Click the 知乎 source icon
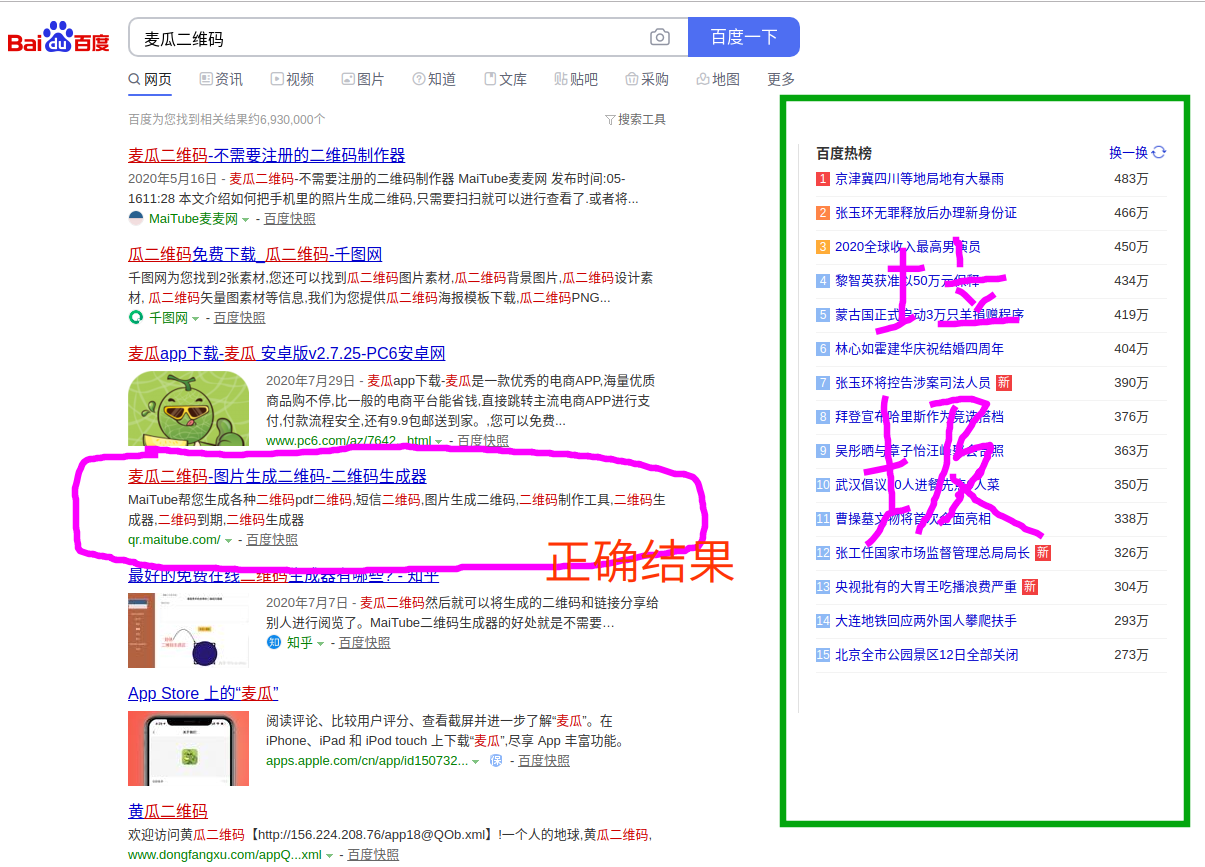The height and width of the screenshot is (867, 1205). click(274, 643)
